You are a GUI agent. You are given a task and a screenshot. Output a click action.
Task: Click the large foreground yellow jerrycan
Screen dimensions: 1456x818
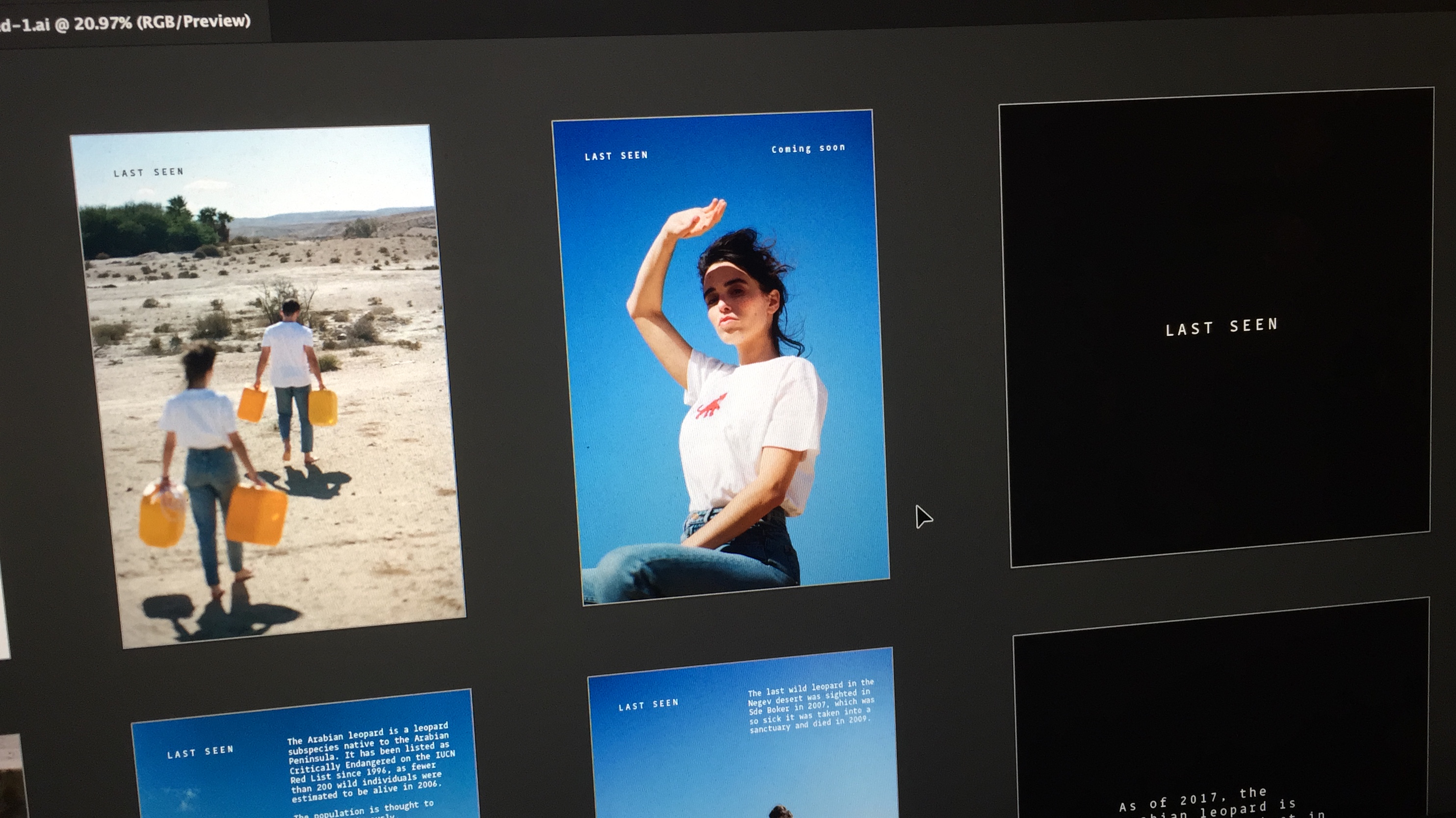[x=256, y=514]
